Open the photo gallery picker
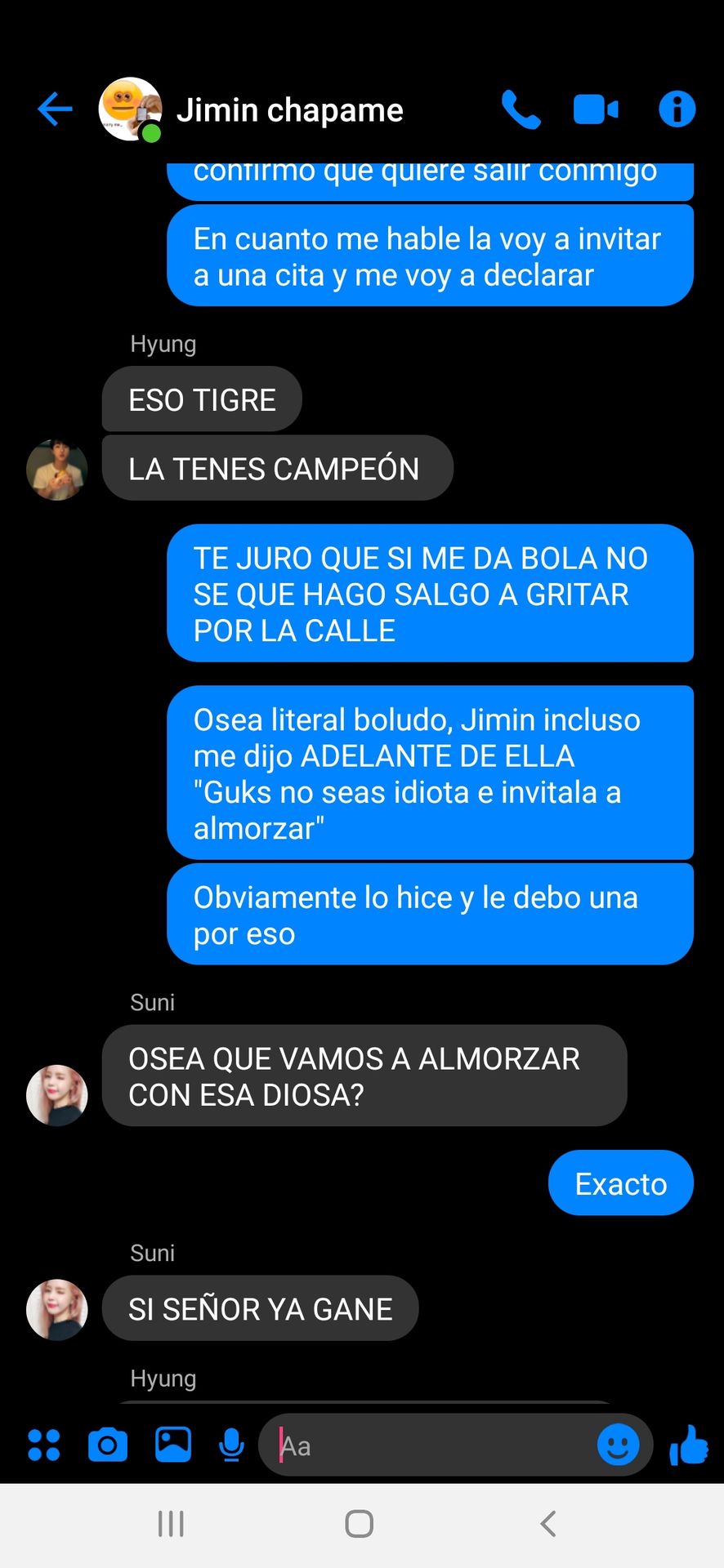This screenshot has height=1568, width=724. pos(173,1445)
